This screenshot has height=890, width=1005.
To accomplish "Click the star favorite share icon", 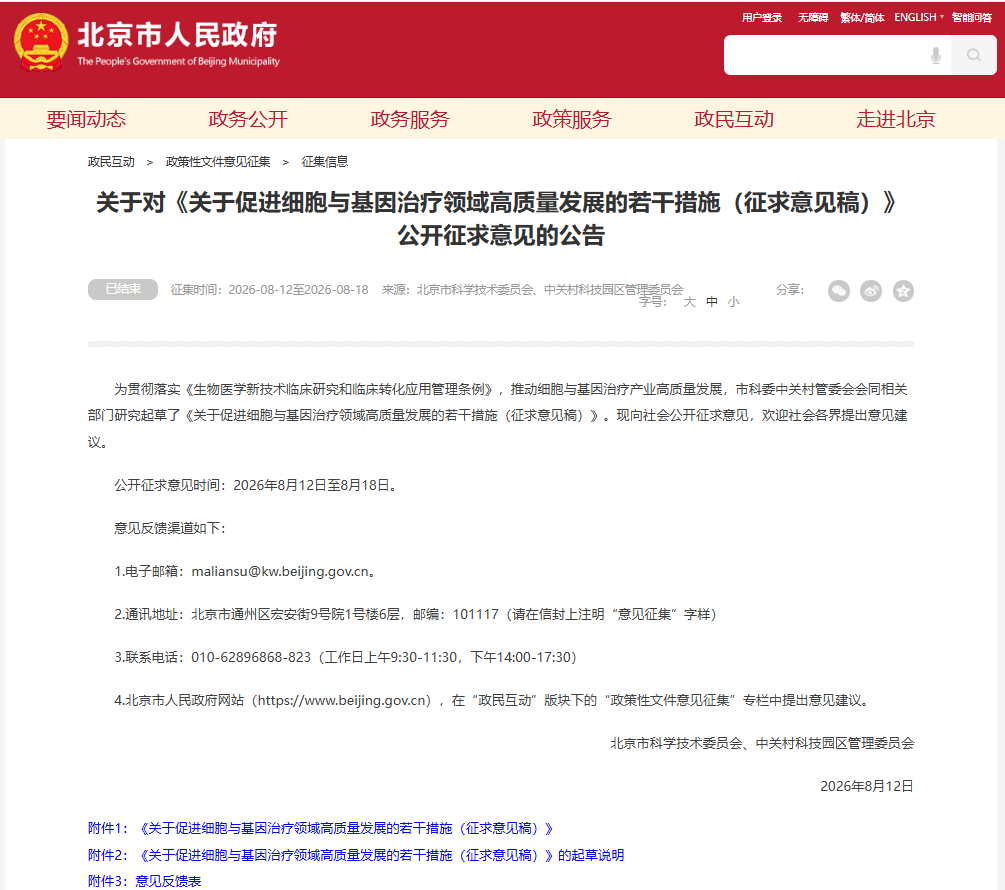I will tap(903, 291).
